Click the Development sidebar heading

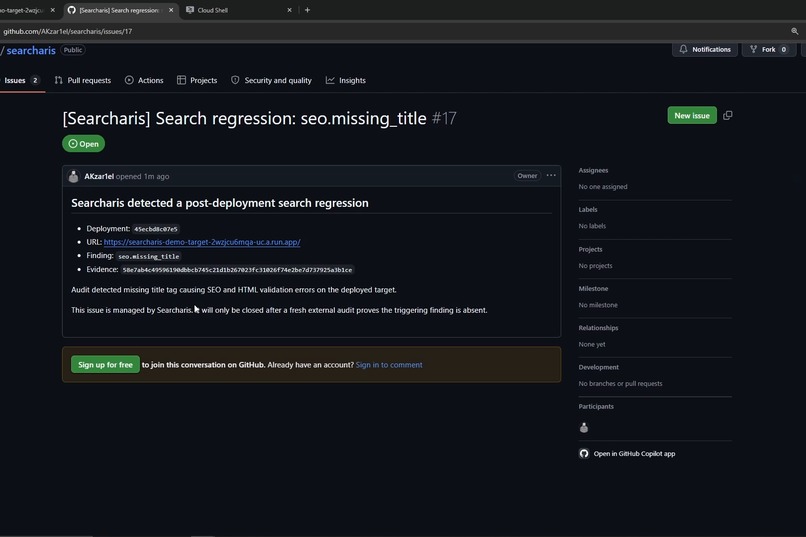click(598, 367)
